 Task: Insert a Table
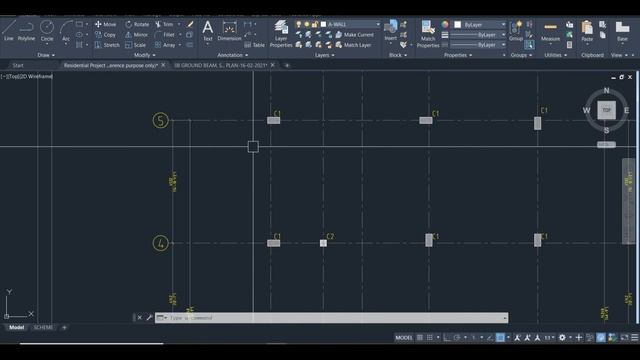click(x=254, y=45)
